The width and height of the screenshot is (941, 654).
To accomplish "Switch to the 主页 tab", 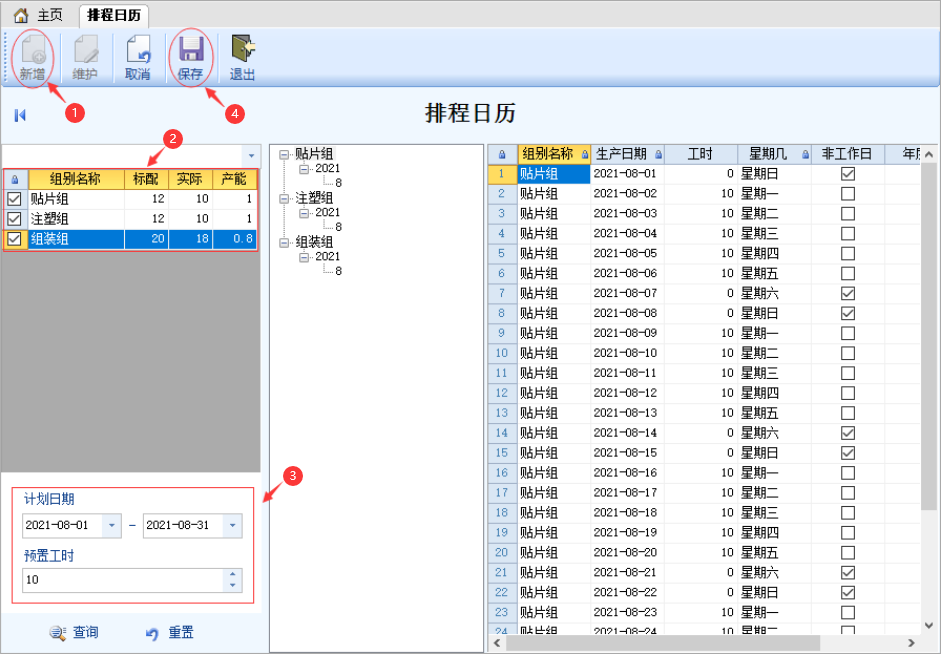I will tap(38, 15).
